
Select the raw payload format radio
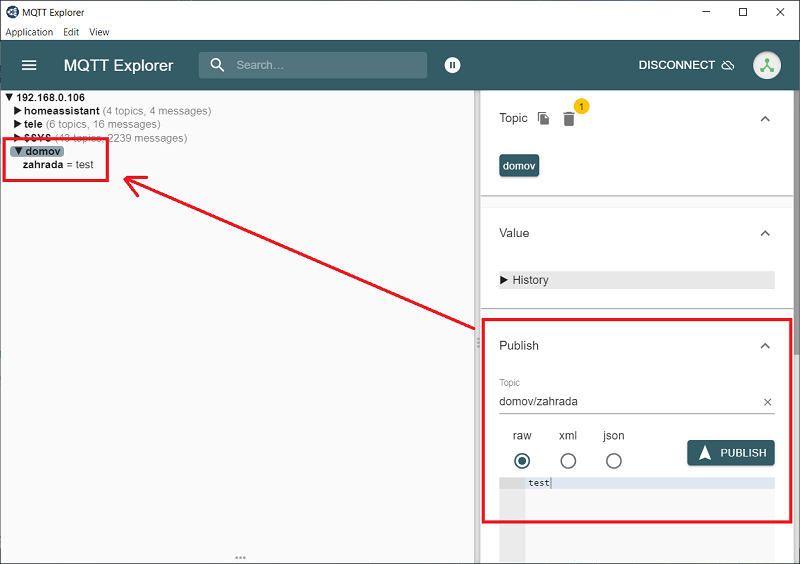[x=522, y=461]
